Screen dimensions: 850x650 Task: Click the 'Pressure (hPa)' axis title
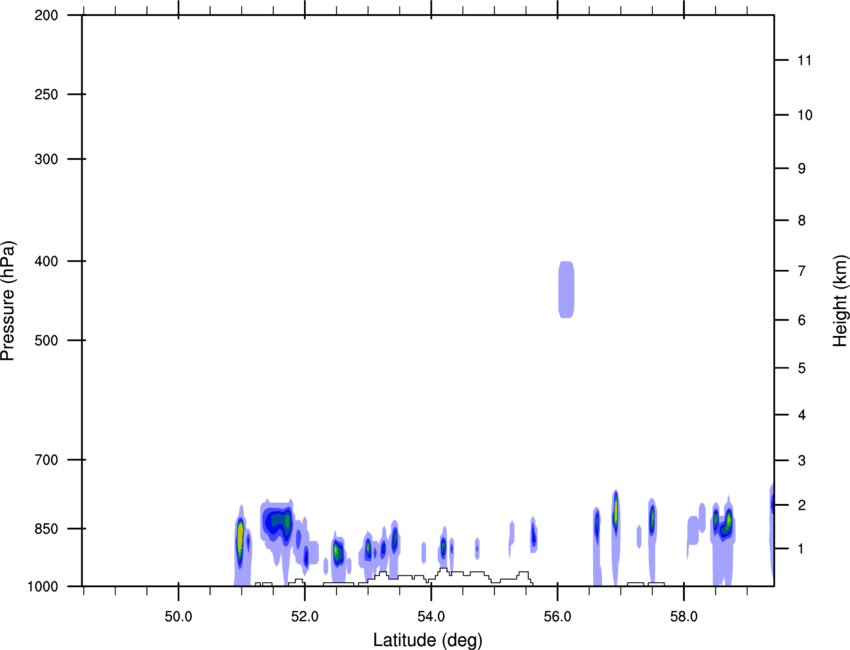[x=8, y=300]
